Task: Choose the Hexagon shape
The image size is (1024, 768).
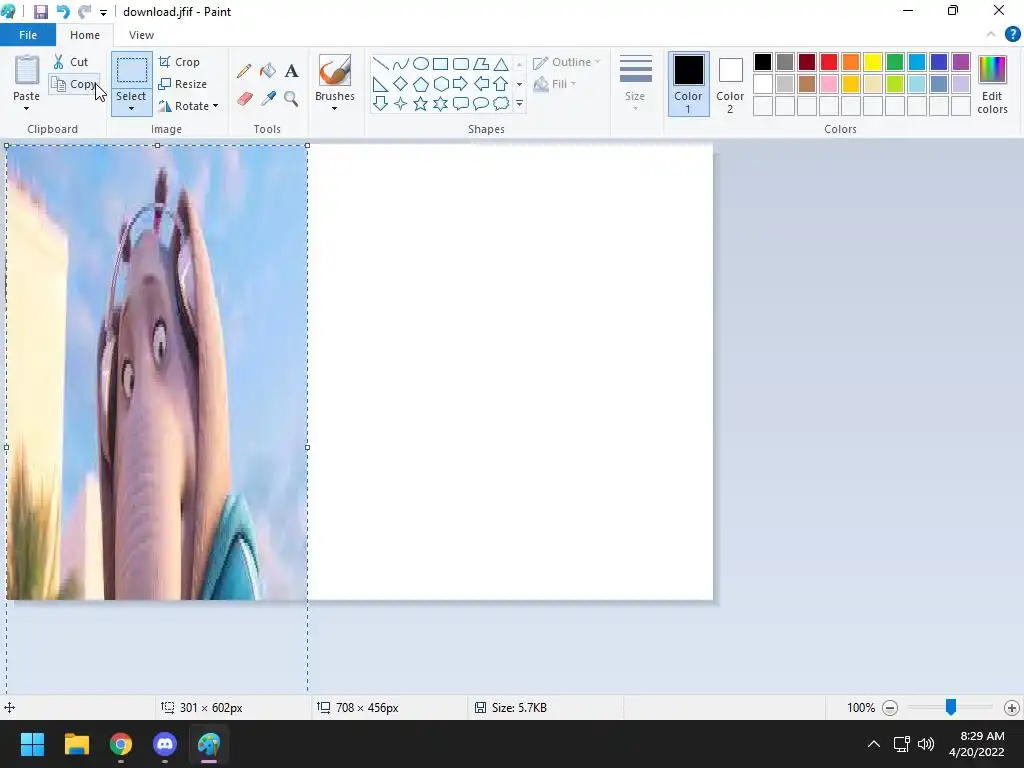Action: point(441,84)
